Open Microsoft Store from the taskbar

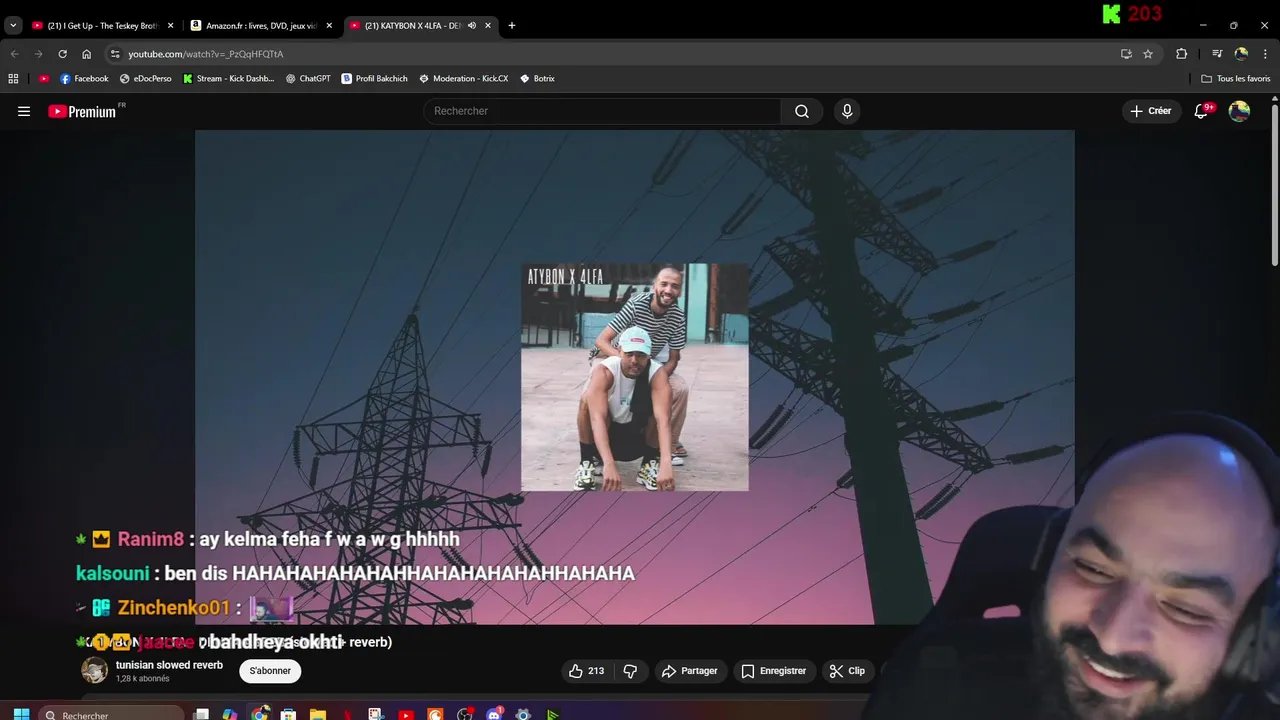tap(289, 714)
